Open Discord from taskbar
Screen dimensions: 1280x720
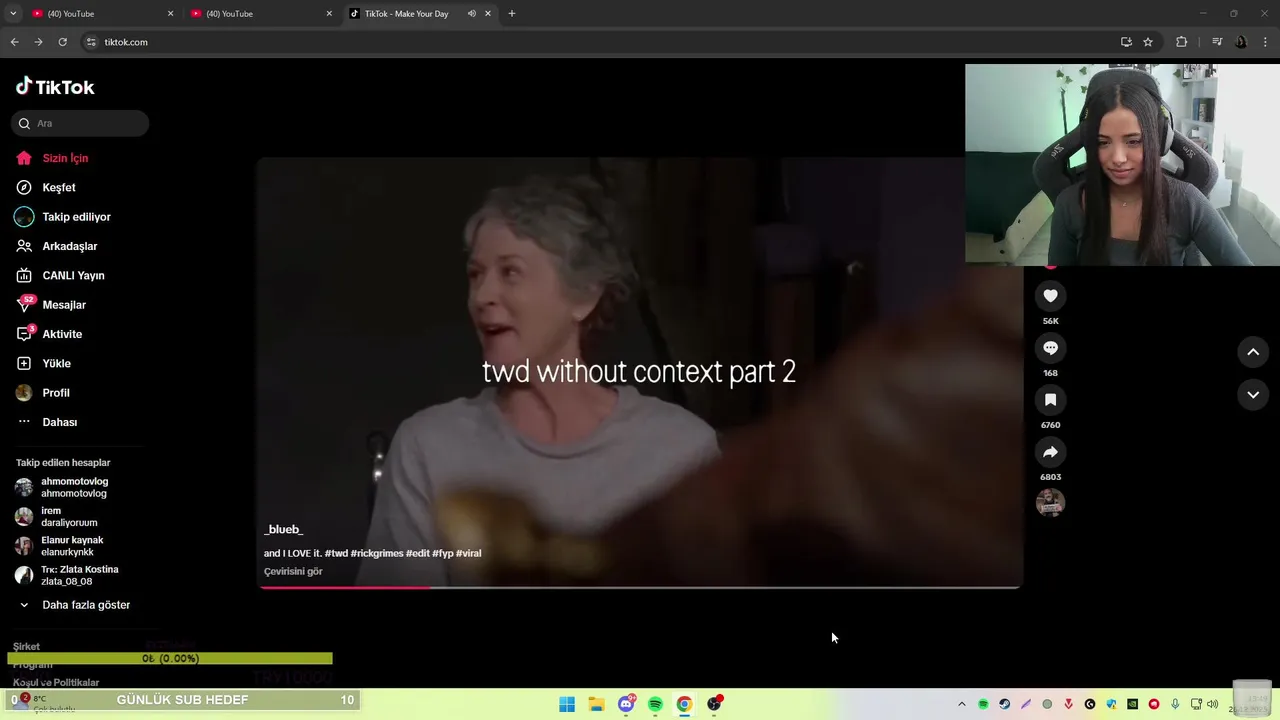[626, 704]
